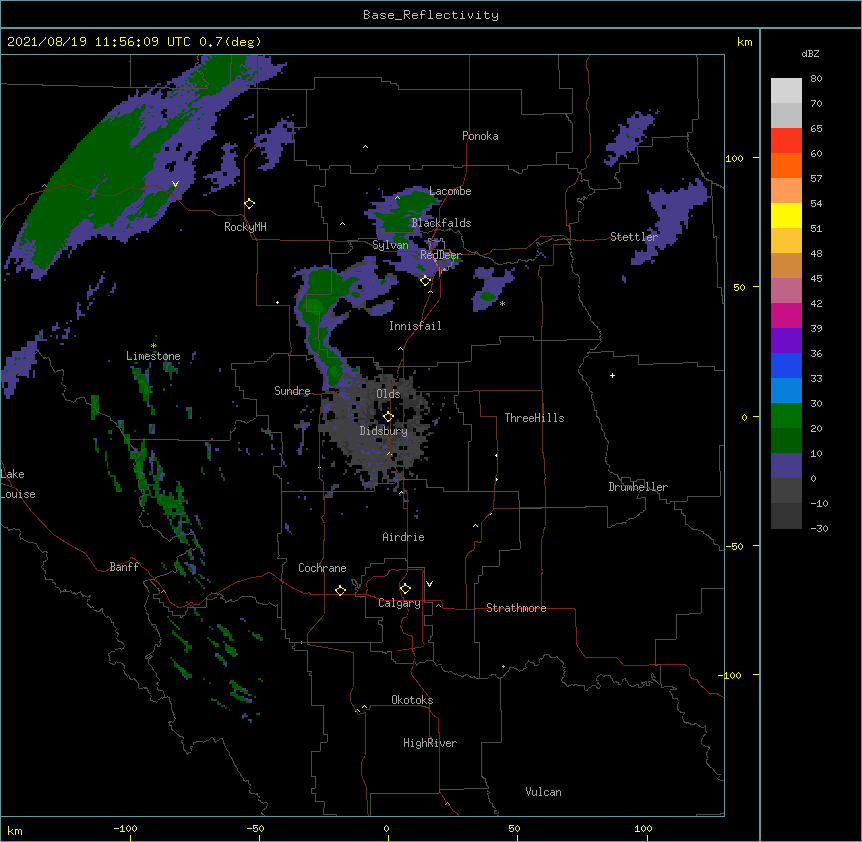Select the magenta 42-39 dBZ legend swatch
The image size is (862, 842).
point(786,315)
